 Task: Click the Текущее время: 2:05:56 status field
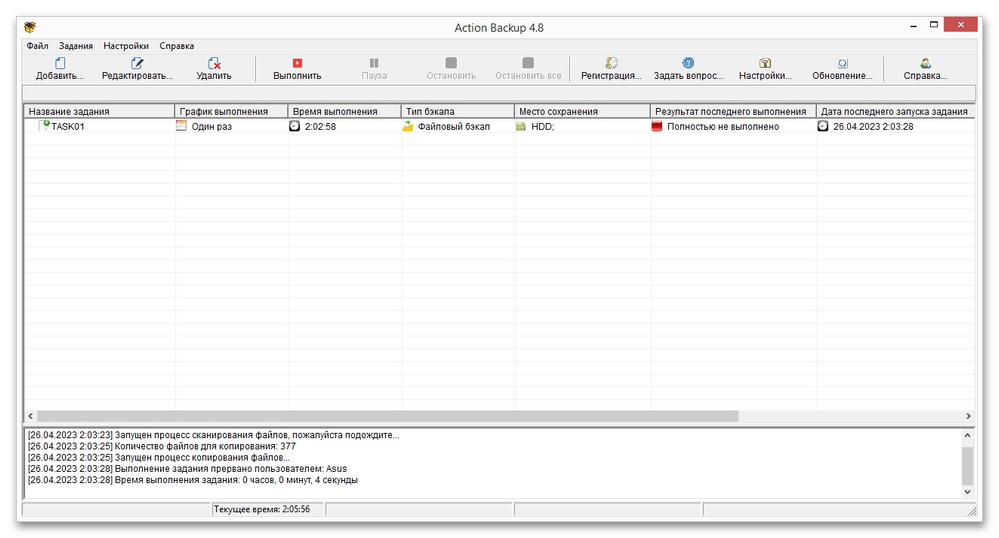(268, 509)
